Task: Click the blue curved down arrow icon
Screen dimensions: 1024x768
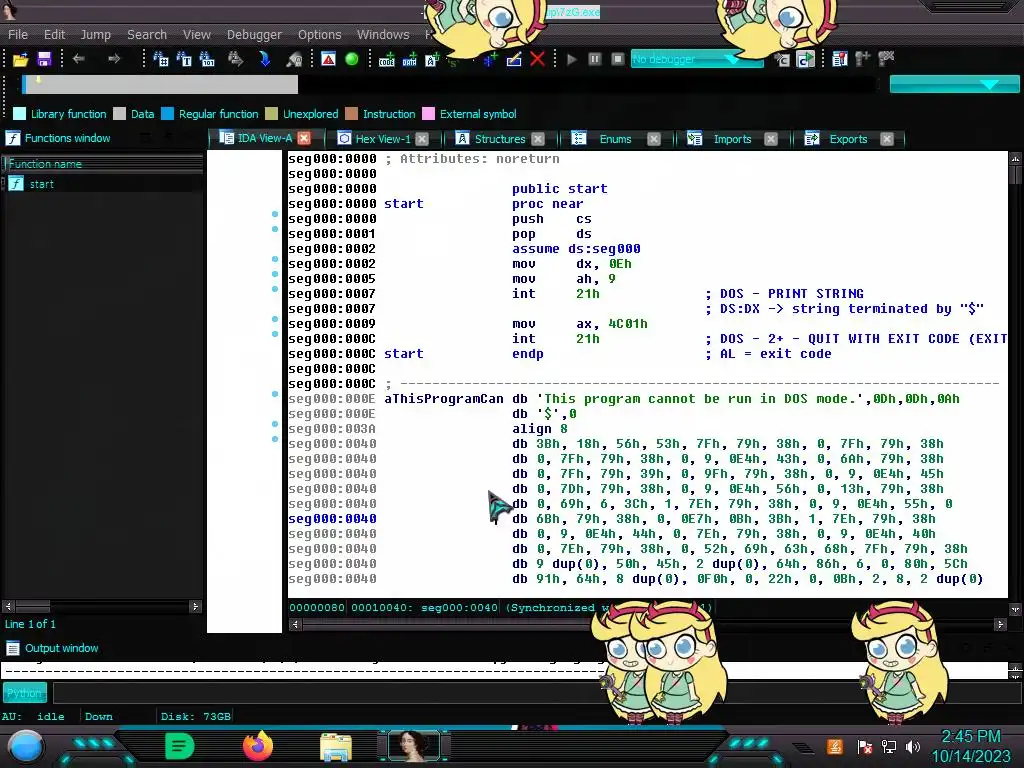Action: (x=265, y=59)
